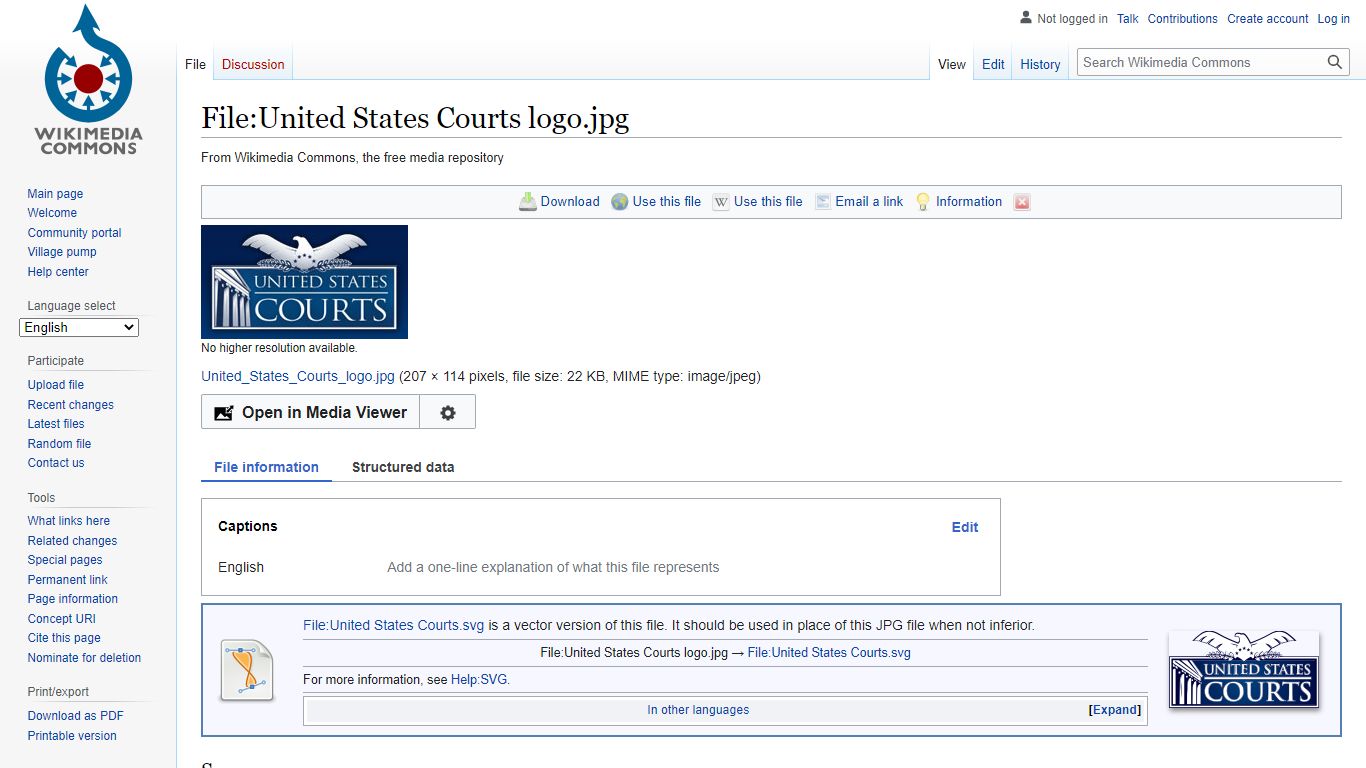Image resolution: width=1366 pixels, height=768 pixels.
Task: Open the Village pump link
Action: click(62, 252)
